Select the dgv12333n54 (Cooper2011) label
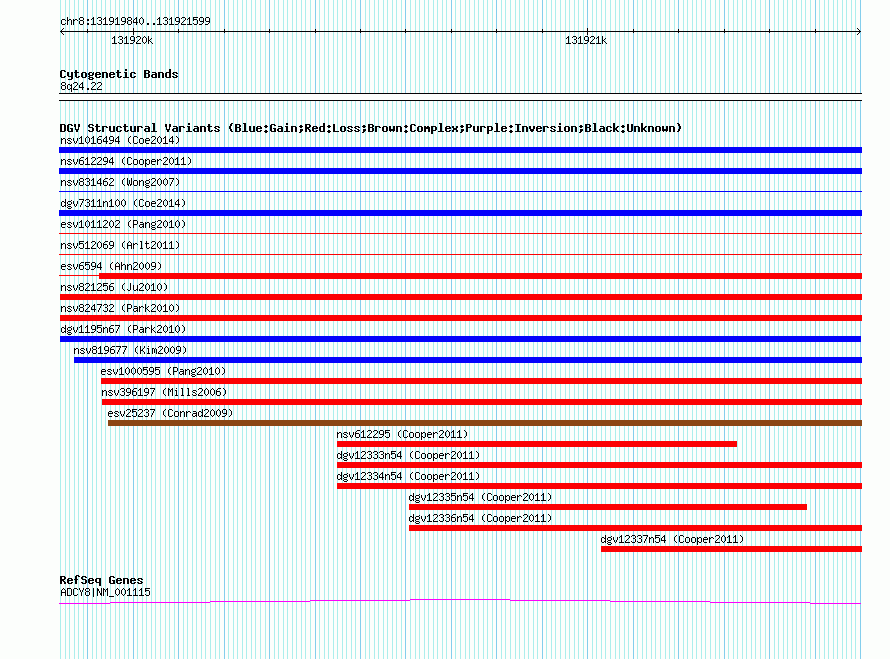890x659 pixels. 408,455
